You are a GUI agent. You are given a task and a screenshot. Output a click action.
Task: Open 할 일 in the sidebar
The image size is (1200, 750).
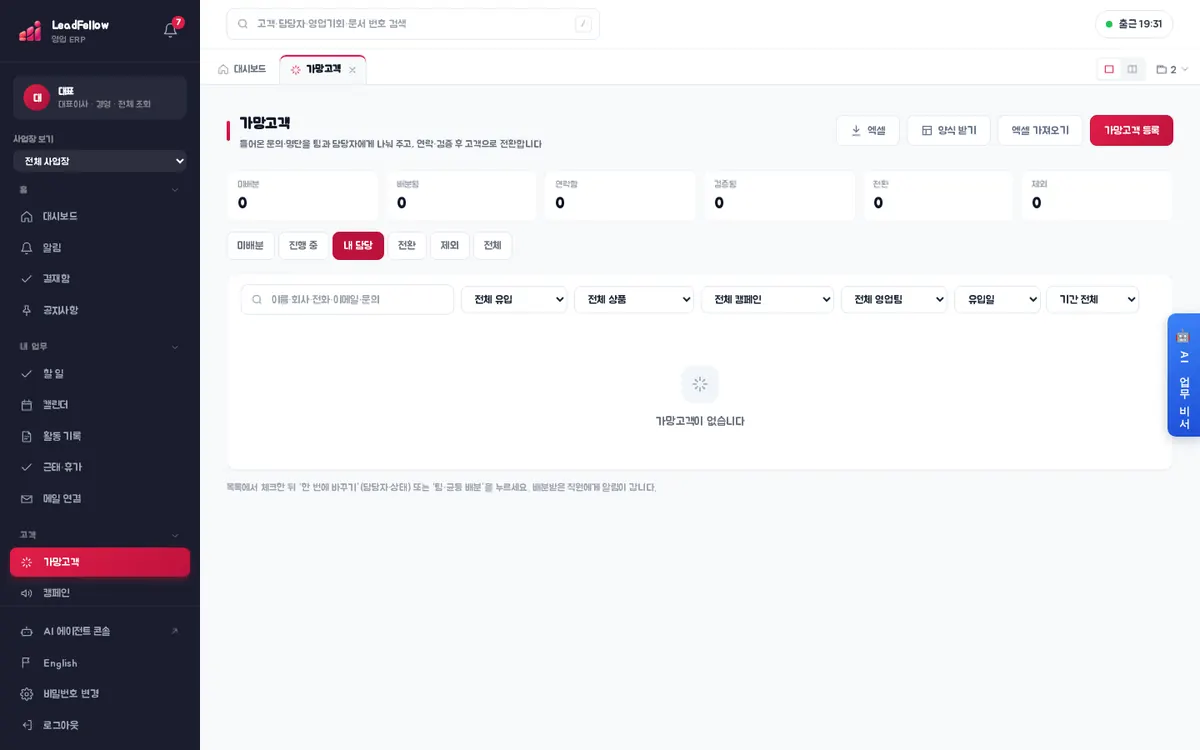tap(100, 374)
